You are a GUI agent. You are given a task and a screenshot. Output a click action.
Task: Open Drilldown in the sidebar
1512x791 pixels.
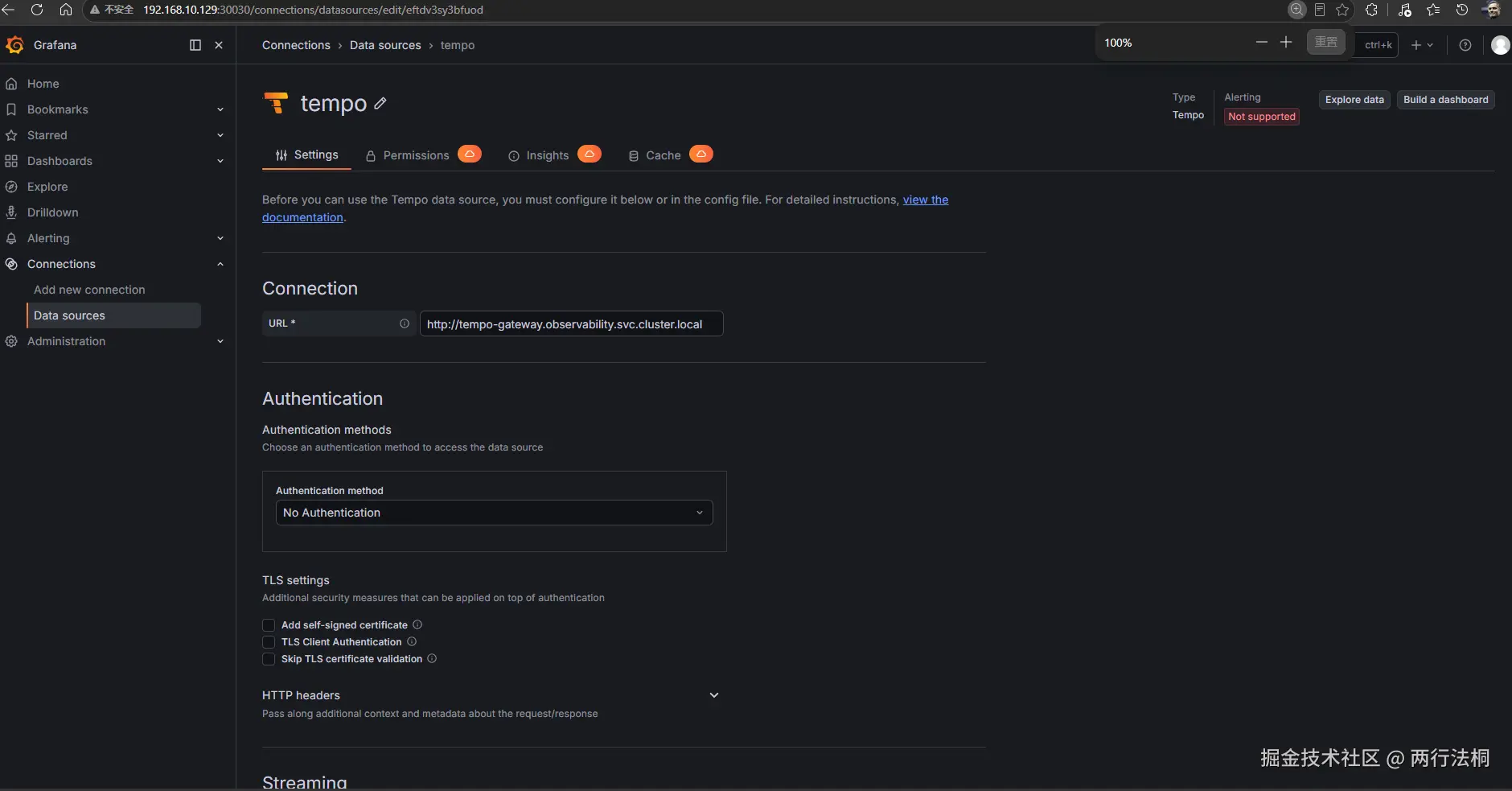tap(53, 212)
